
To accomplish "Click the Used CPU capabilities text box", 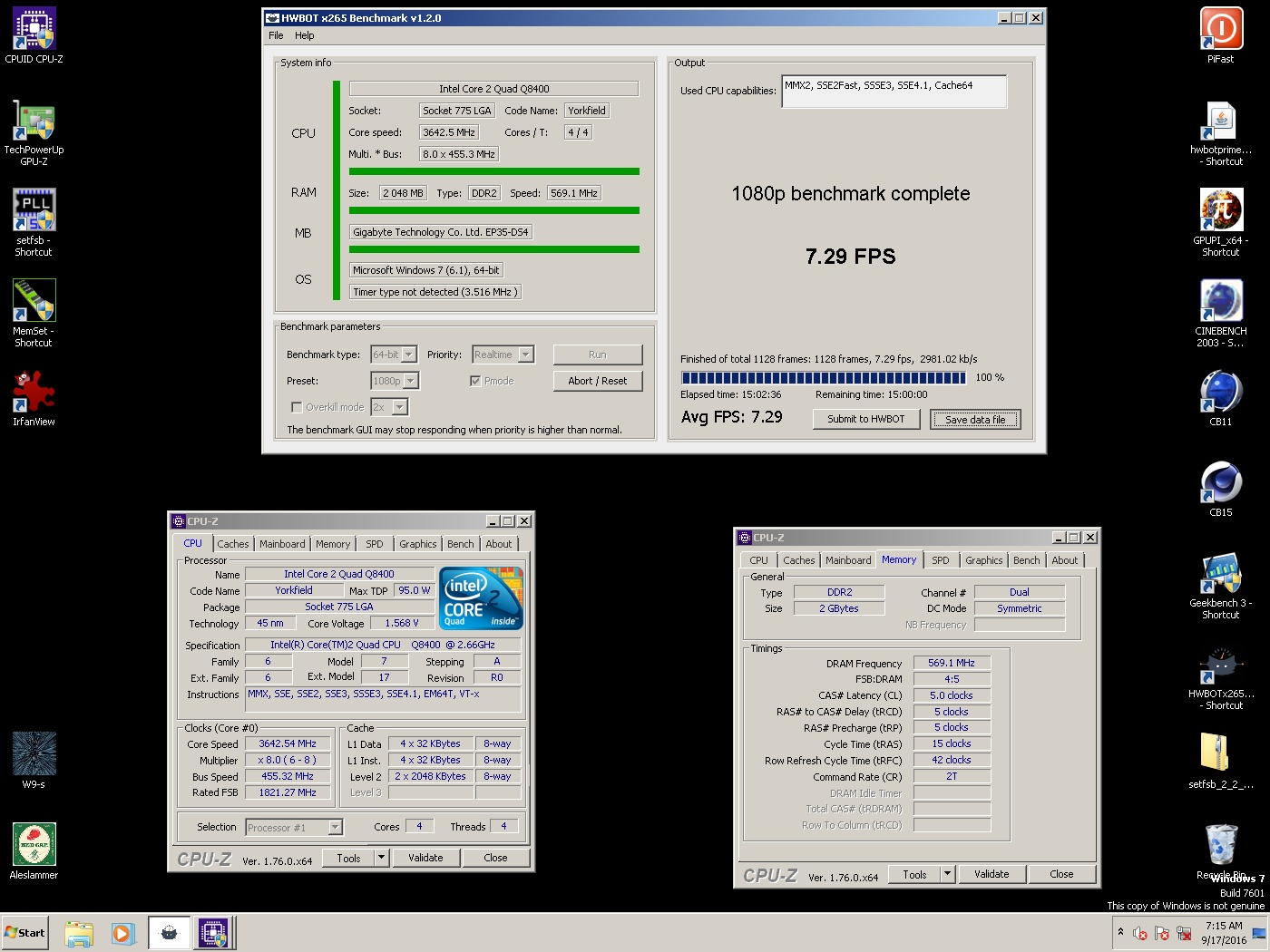I will pyautogui.click(x=894, y=91).
